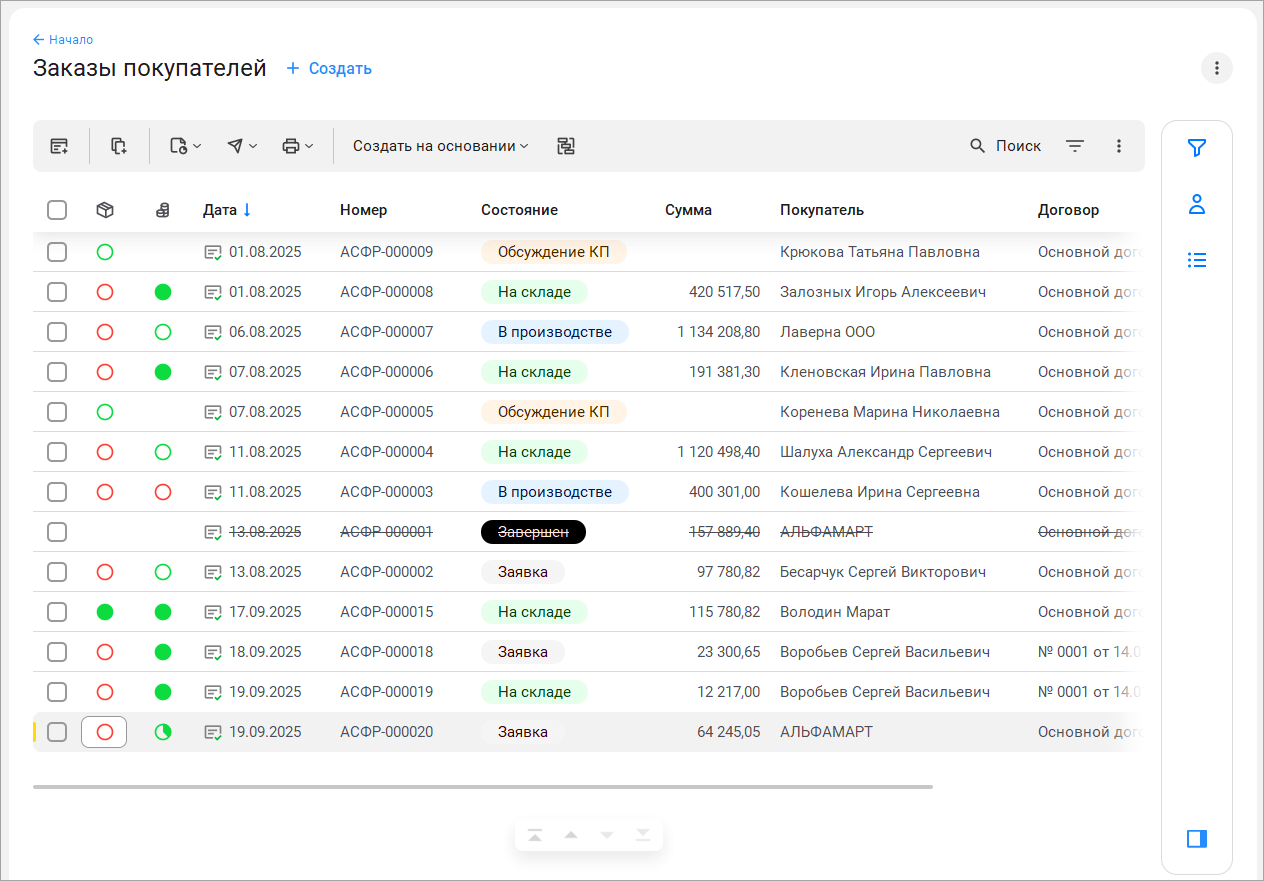1264x881 pixels.
Task: Expand the print dropdown
Action: pyautogui.click(x=298, y=146)
